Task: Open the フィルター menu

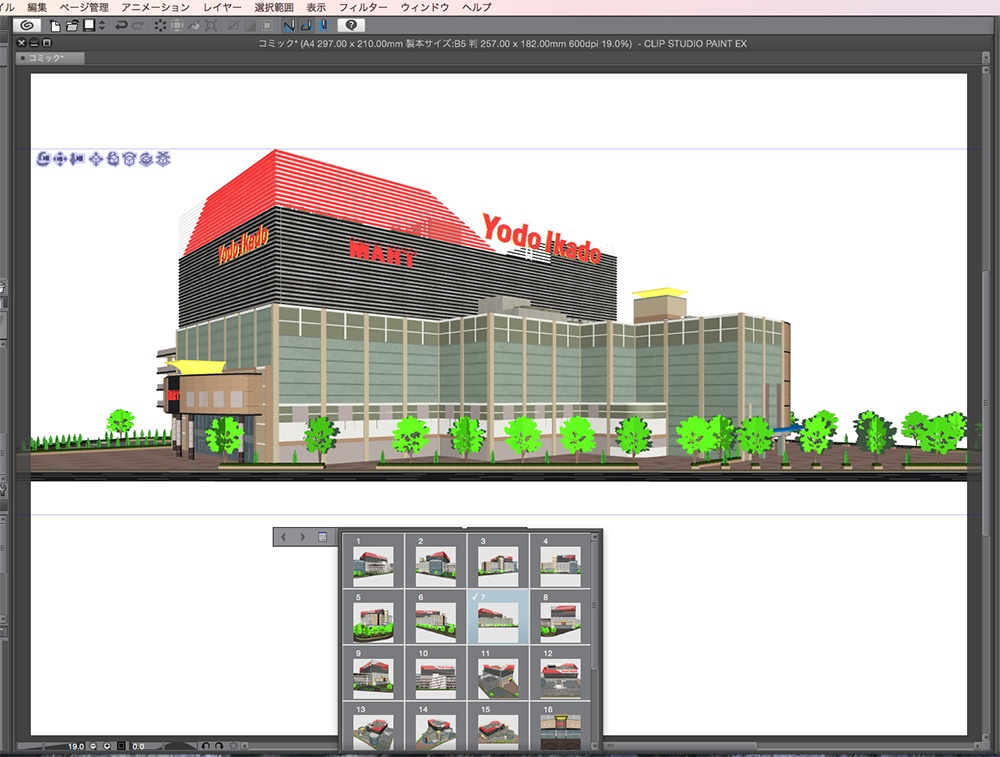Action: (362, 7)
